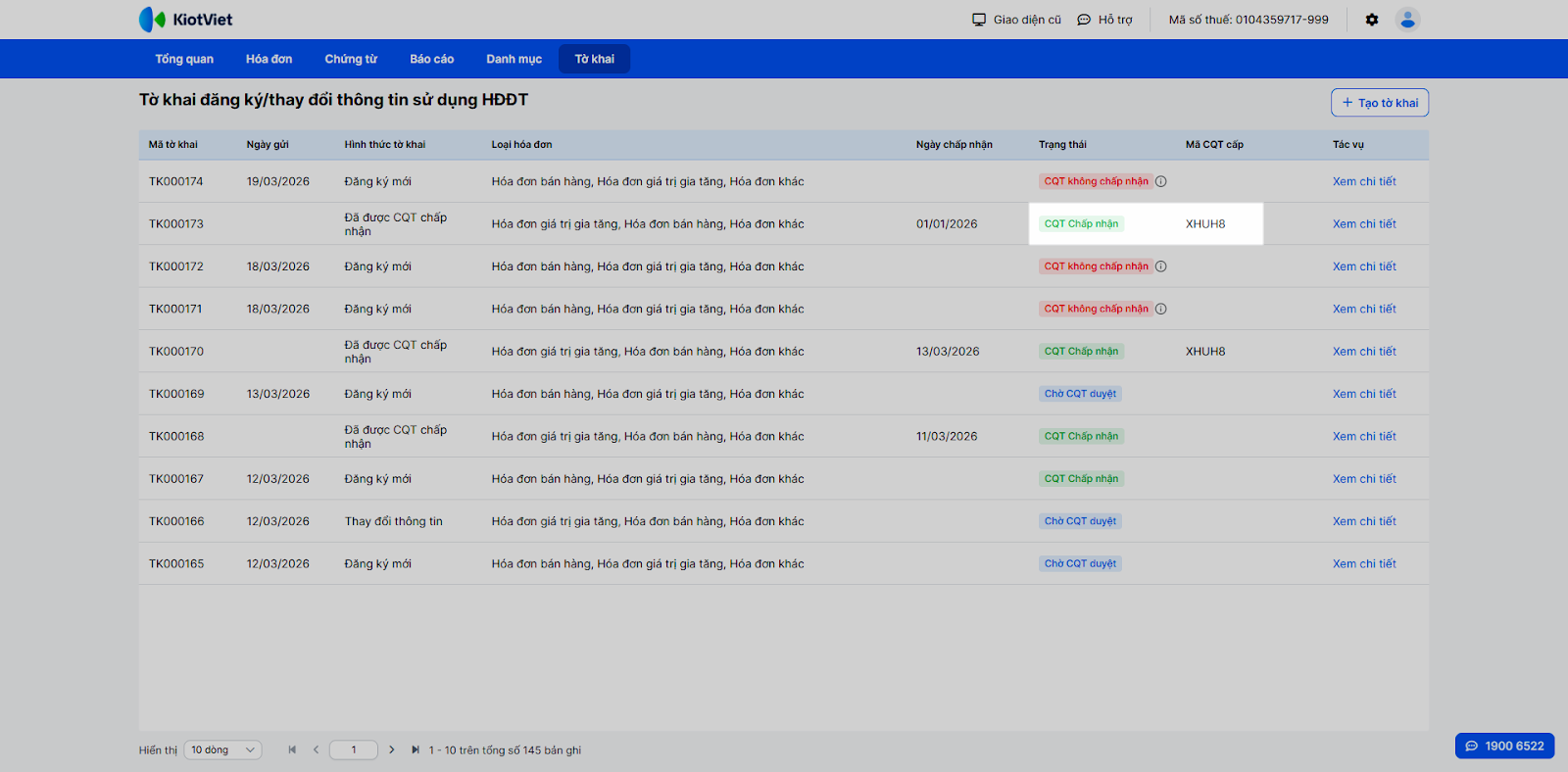The width and height of the screenshot is (1568, 772).
Task: Jump to the last page of records
Action: coord(416,749)
